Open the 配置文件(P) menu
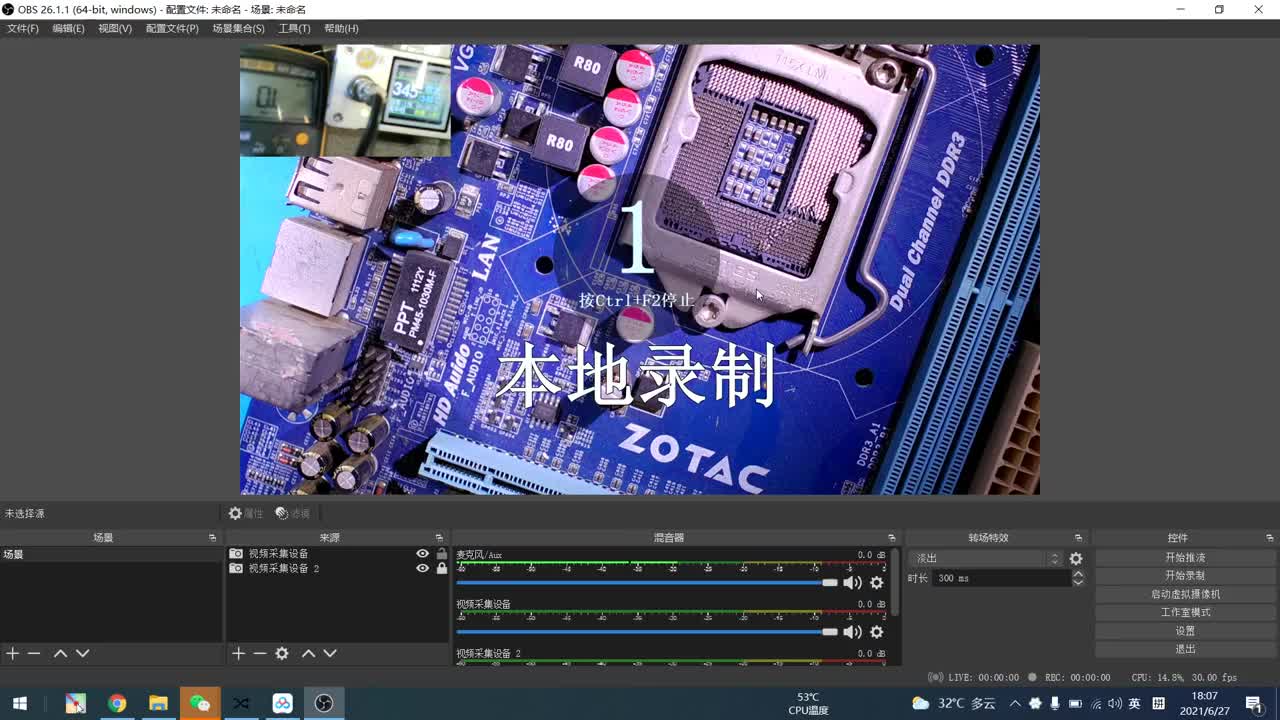 click(x=172, y=28)
